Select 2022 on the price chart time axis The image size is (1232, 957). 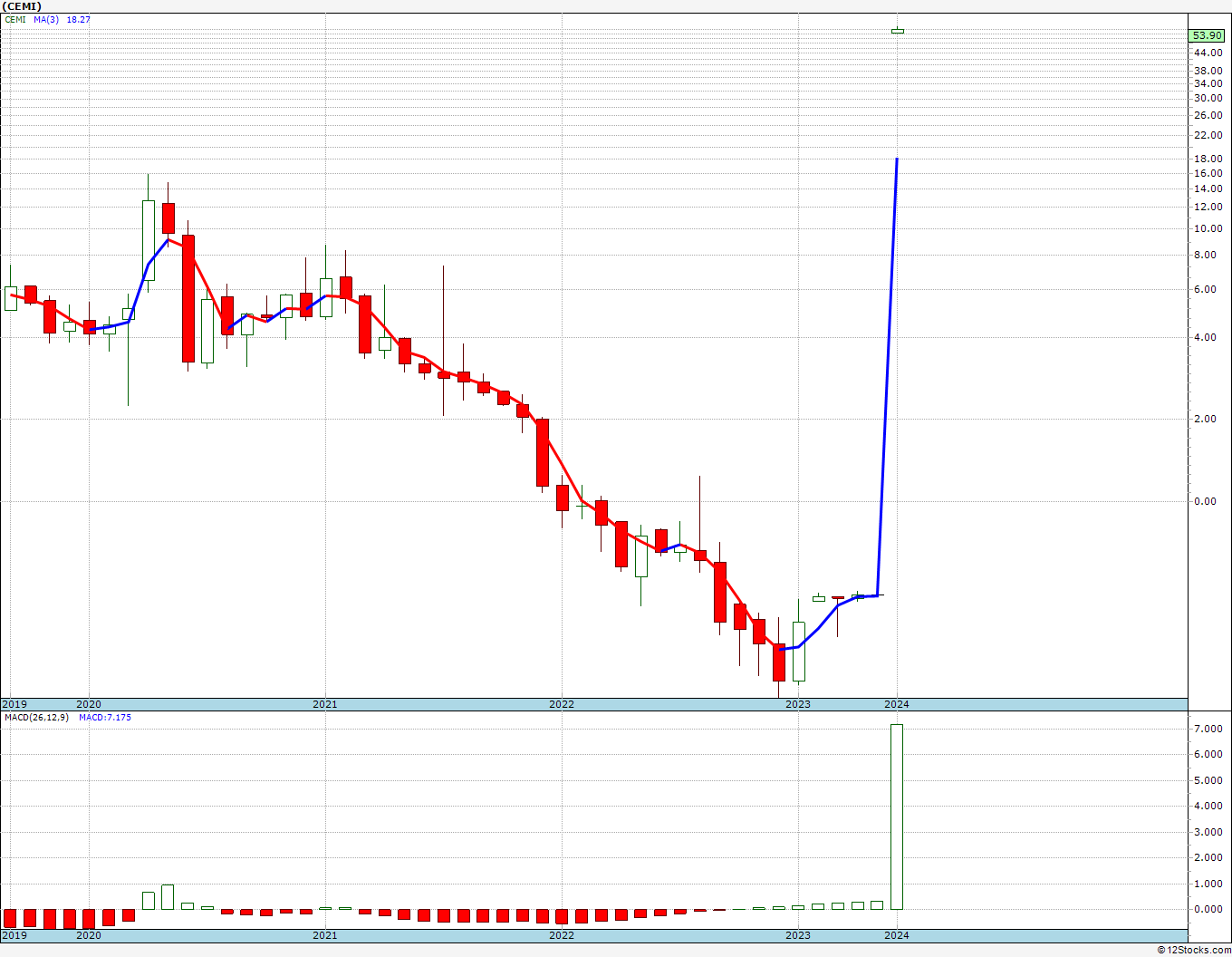click(562, 704)
